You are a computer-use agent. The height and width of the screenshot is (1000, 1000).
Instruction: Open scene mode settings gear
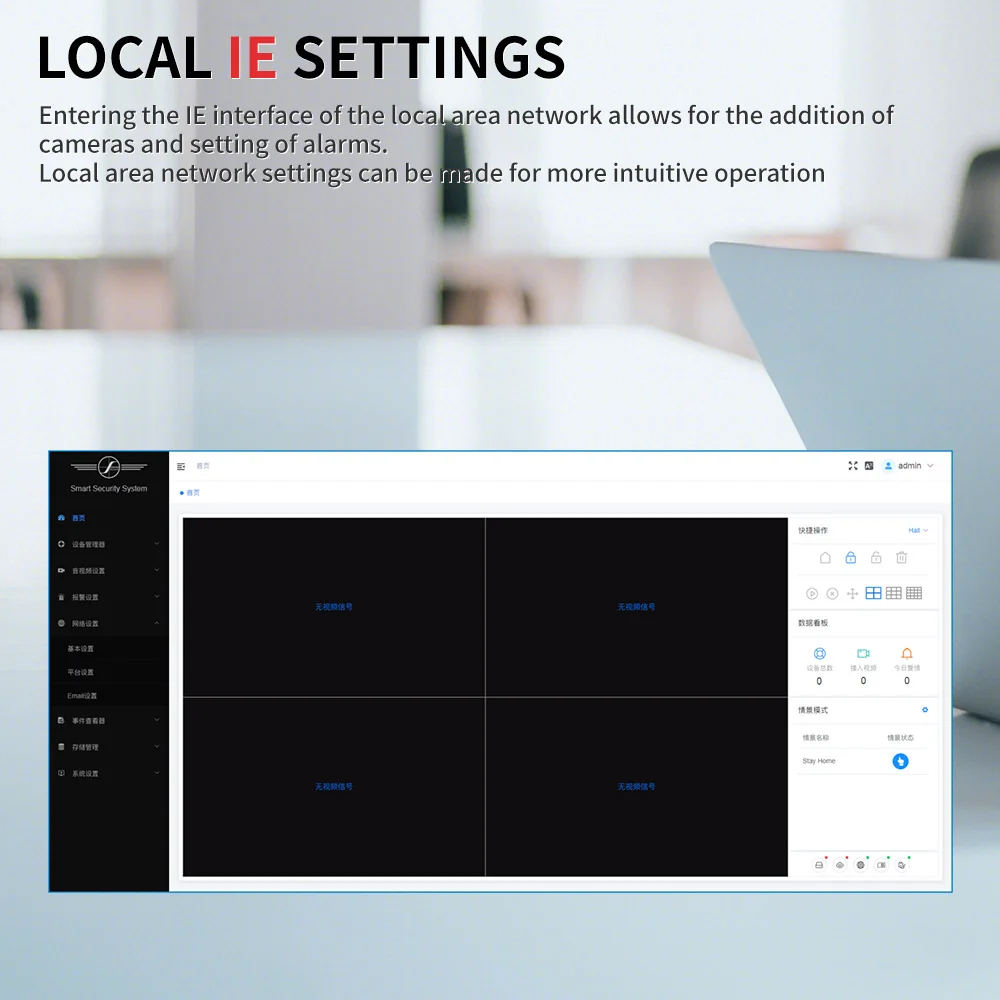(x=925, y=710)
